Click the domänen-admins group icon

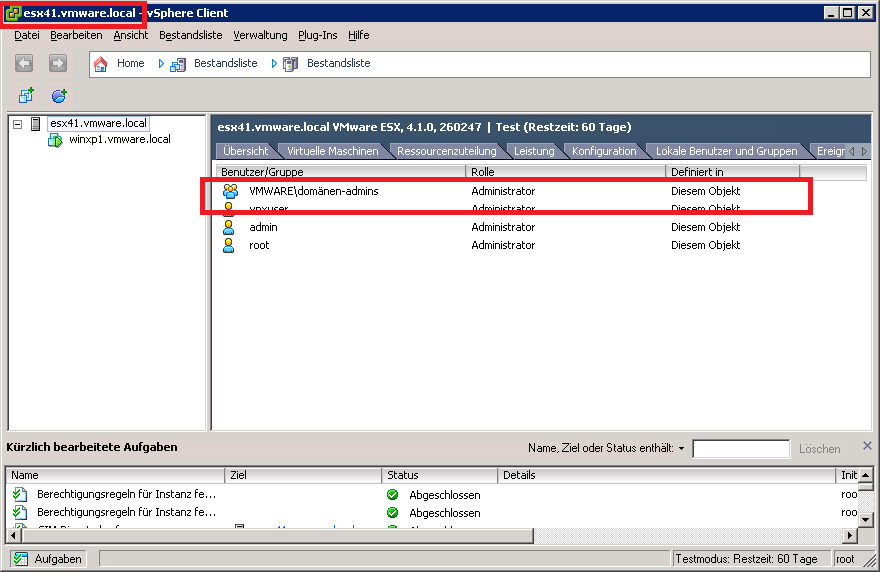tap(230, 191)
